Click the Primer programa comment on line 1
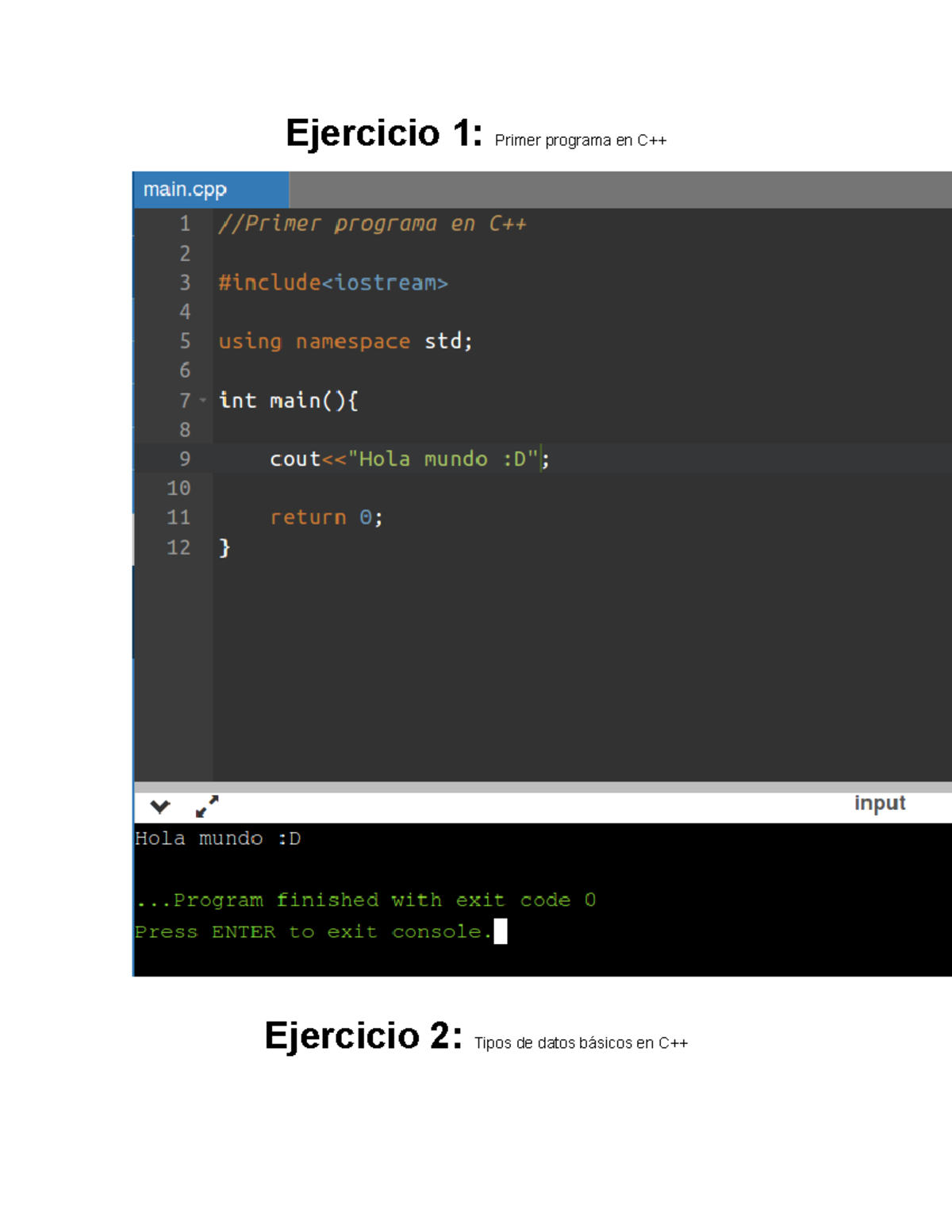Viewport: 952px width, 1232px height. (373, 223)
